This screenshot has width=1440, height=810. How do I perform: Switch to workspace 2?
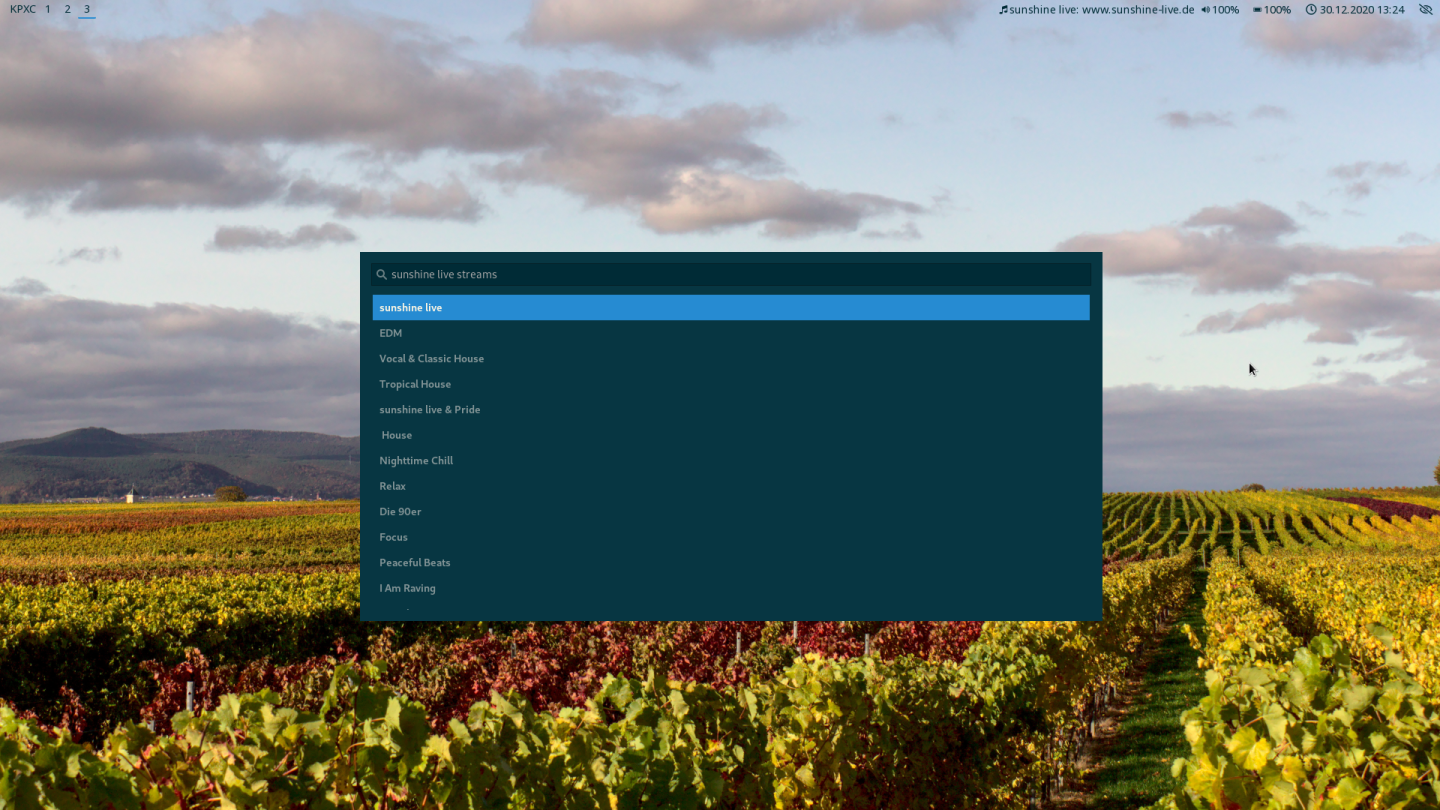pos(67,9)
